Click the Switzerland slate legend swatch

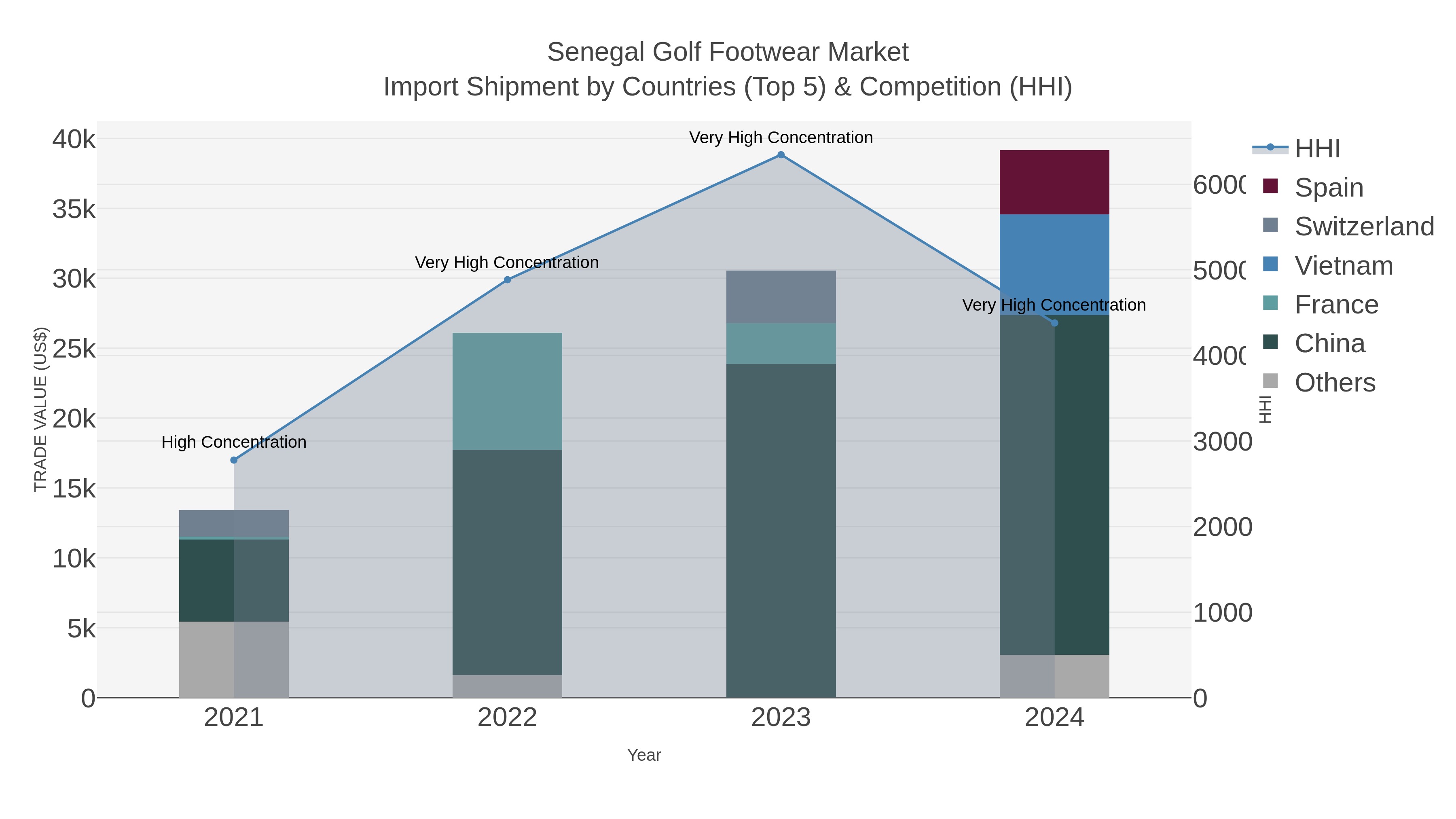pos(1270,225)
